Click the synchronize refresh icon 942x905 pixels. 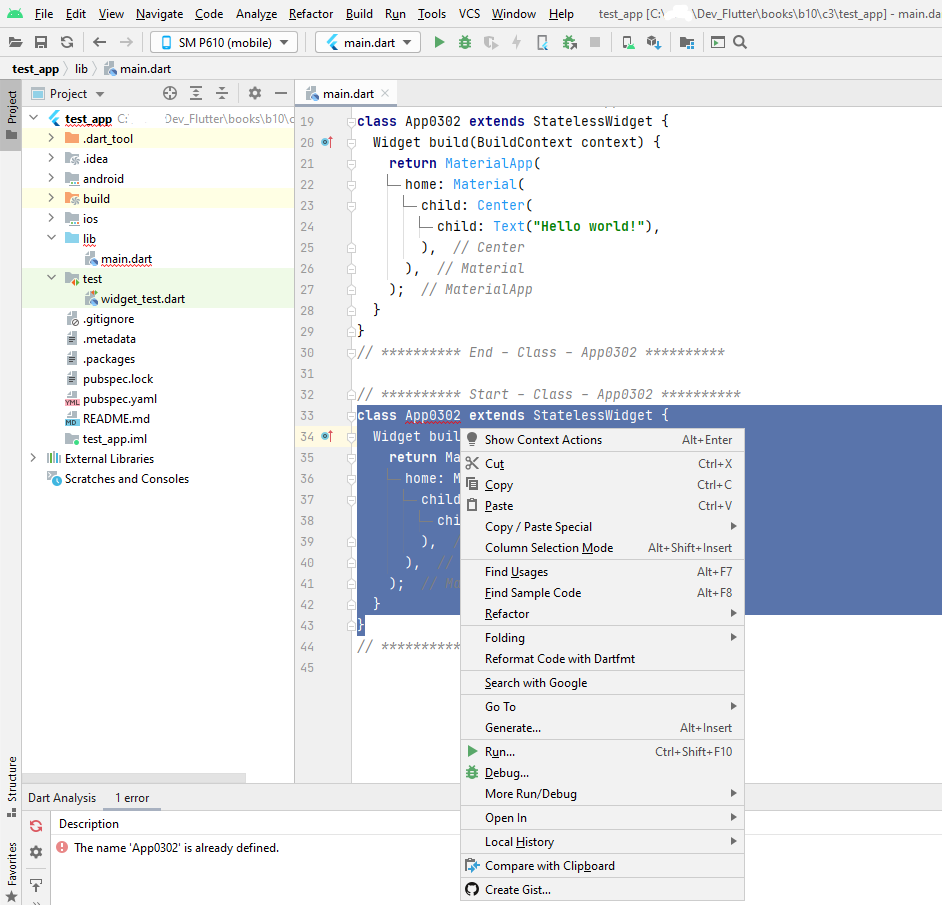[67, 42]
